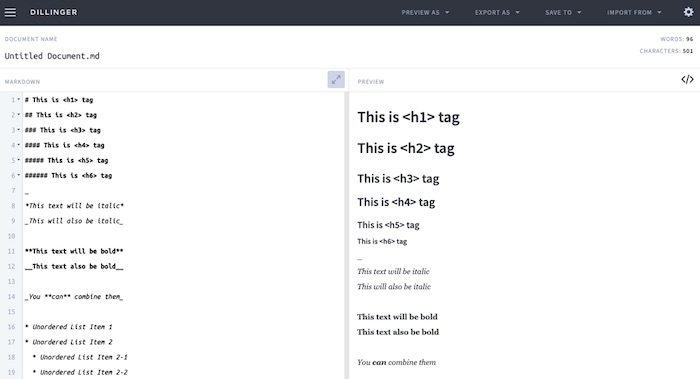Place cursor on line 11 bold text
The width and height of the screenshot is (700, 379).
coord(74,251)
